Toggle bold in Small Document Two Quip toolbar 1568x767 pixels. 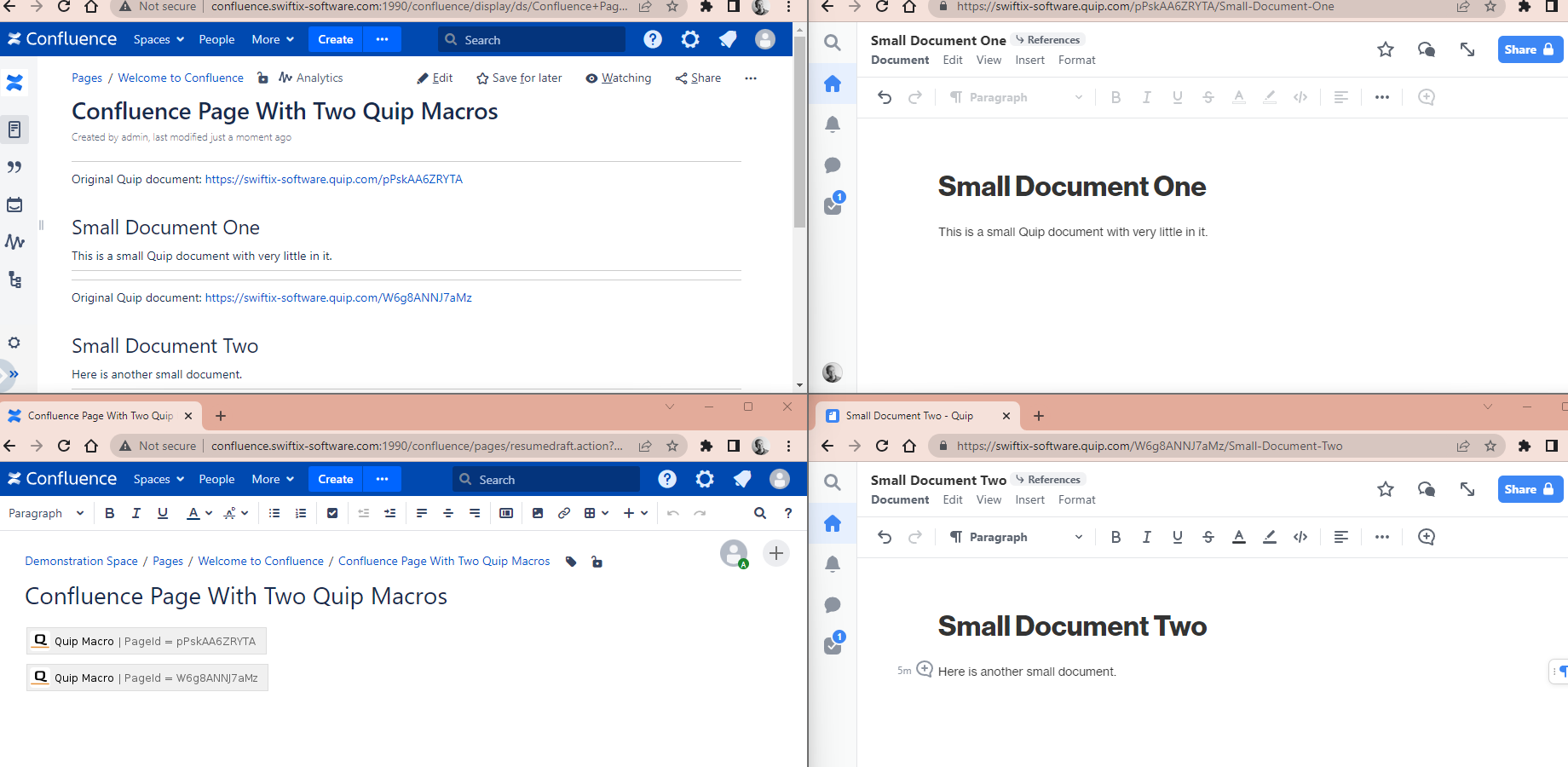point(1115,537)
